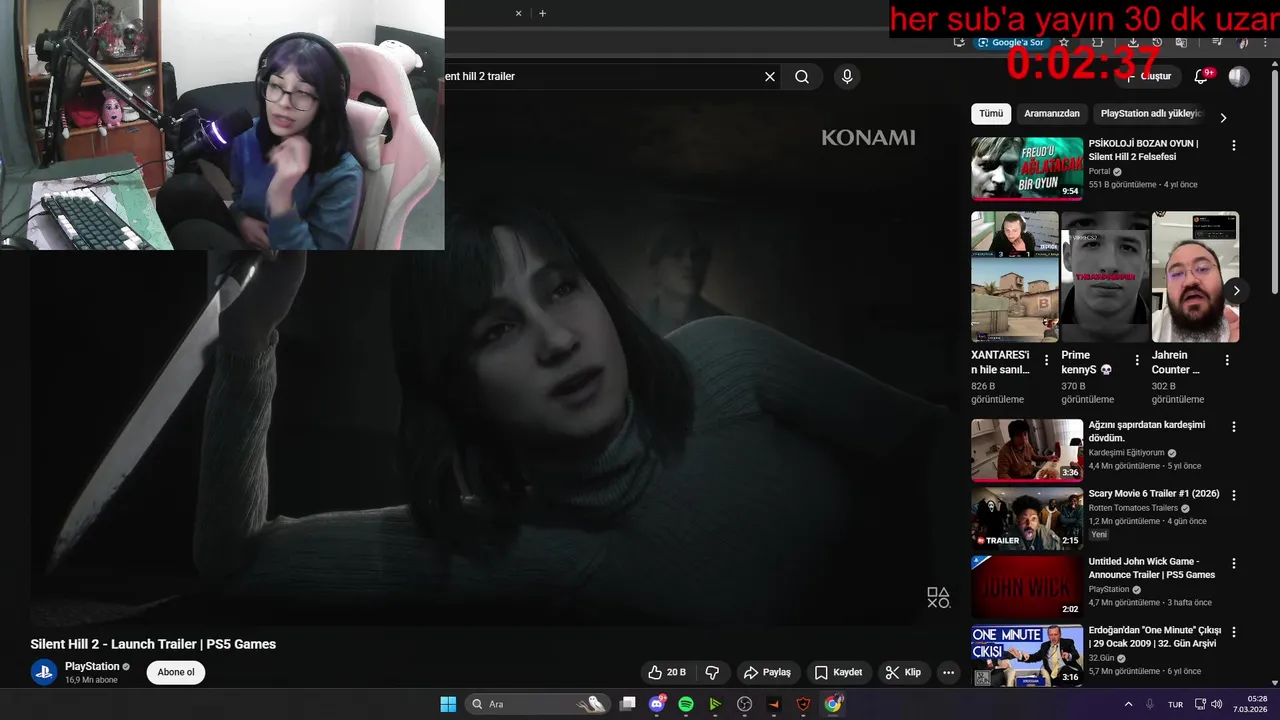The height and width of the screenshot is (720, 1280).
Task: Open Erdoğan'dan One Minute Çıkışı thumbnail
Action: (x=1027, y=656)
